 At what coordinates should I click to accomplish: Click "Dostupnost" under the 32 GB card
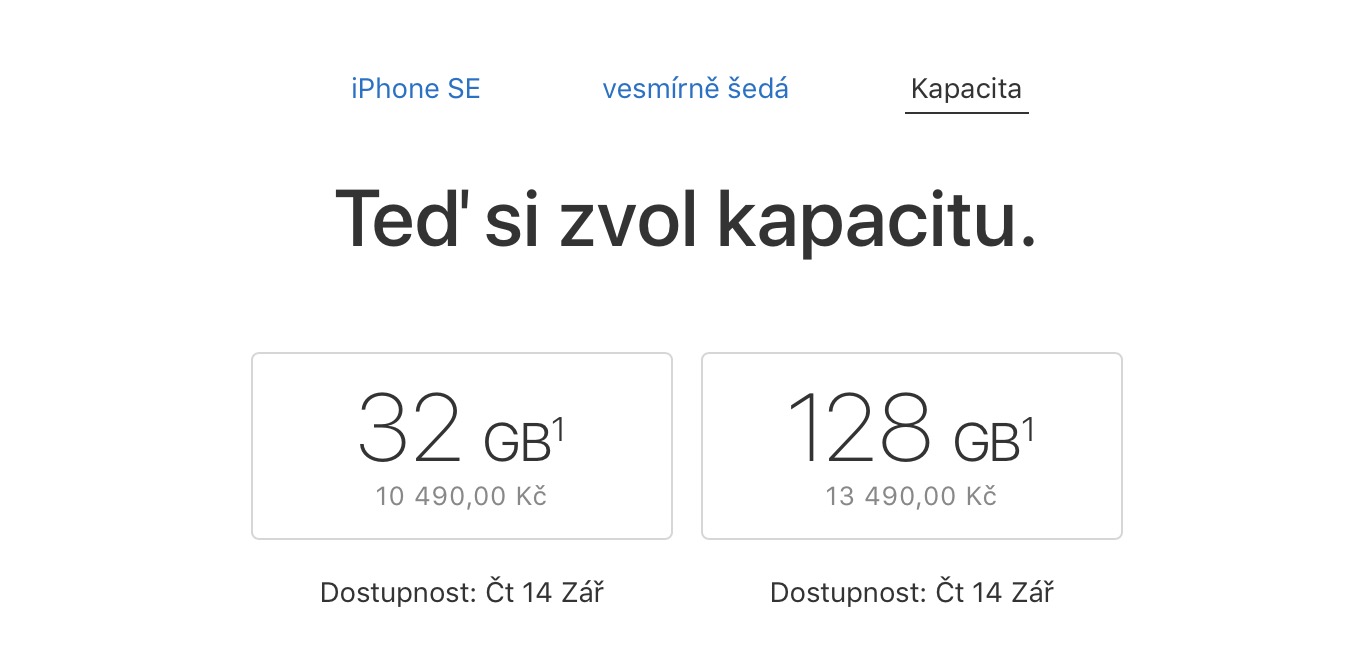click(x=396, y=593)
